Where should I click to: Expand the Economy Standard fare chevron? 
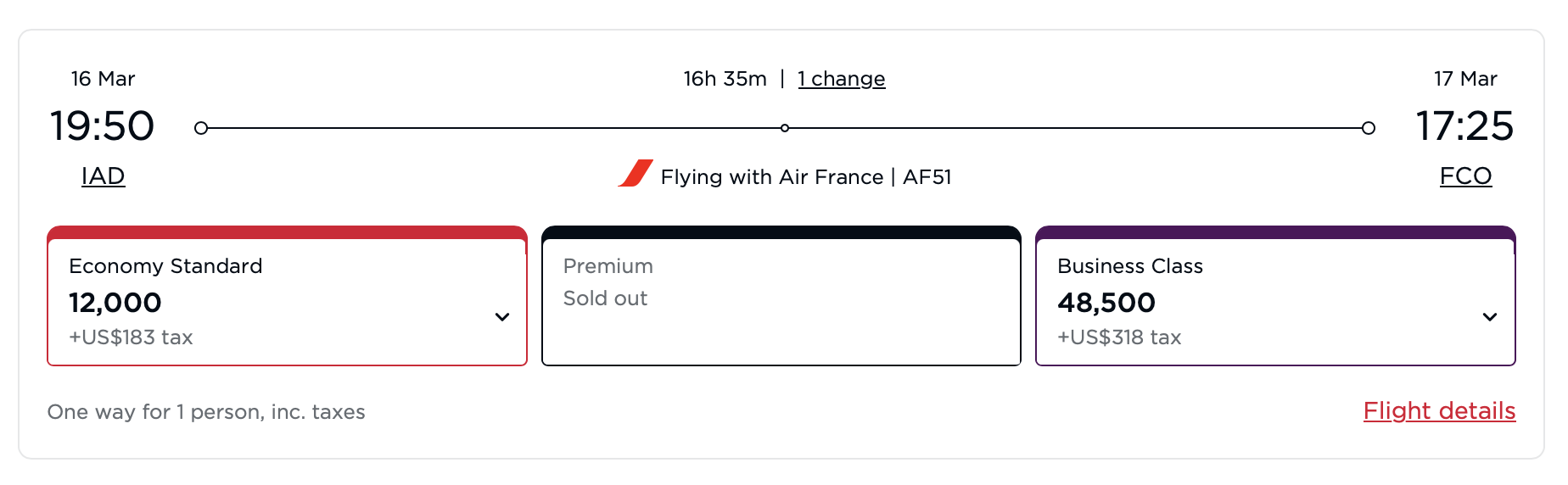pyautogui.click(x=502, y=317)
